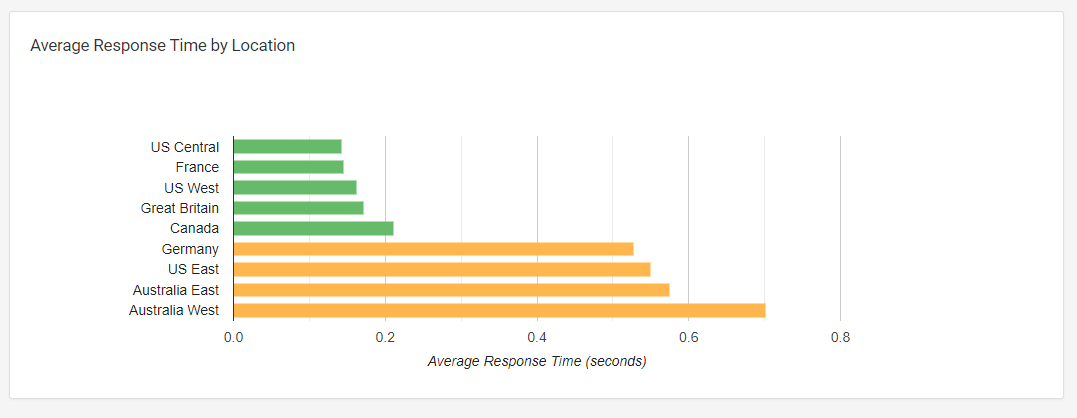Select the France response time bar
This screenshot has width=1077, height=418.
289,167
